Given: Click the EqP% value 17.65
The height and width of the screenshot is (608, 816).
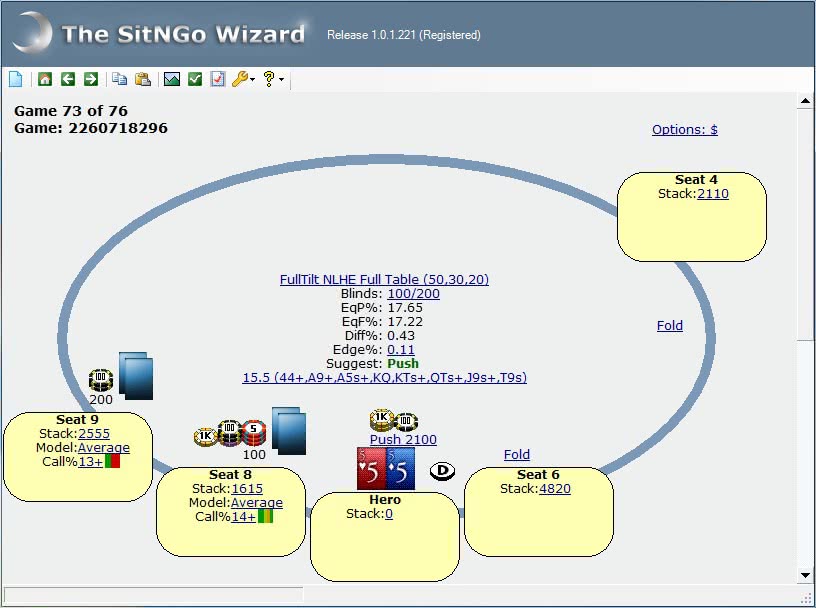Looking at the screenshot, I should pyautogui.click(x=405, y=308).
